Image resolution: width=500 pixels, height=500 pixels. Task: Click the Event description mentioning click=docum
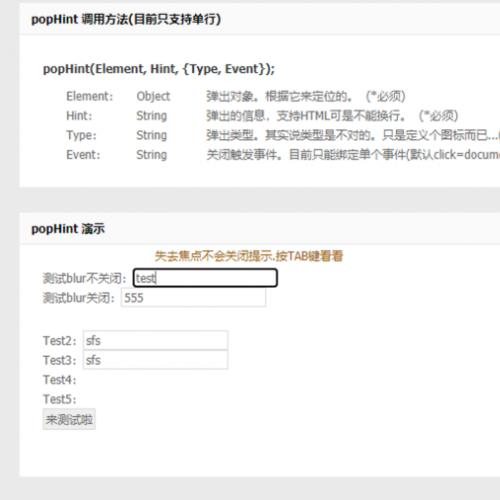[353, 155]
